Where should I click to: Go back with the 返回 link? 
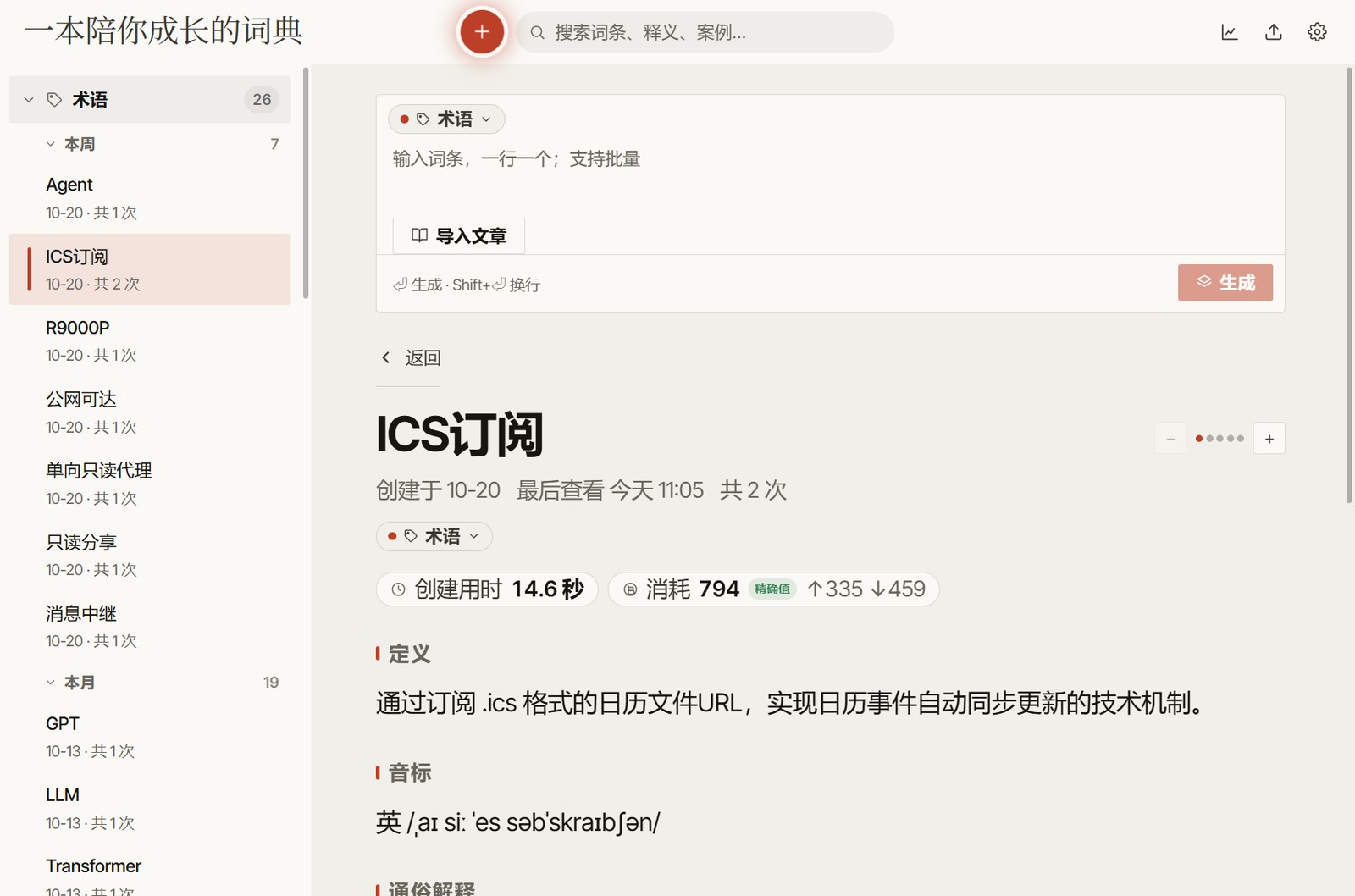point(411,357)
